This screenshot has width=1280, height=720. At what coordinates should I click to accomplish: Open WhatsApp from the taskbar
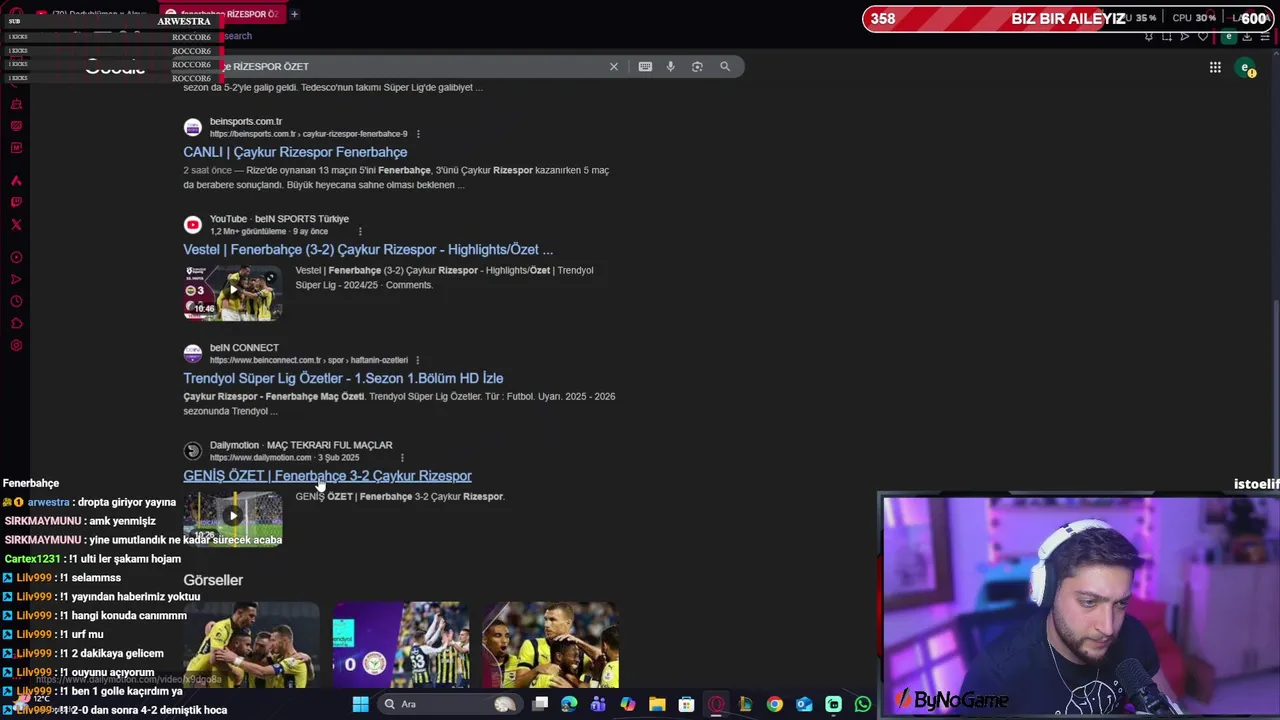point(863,704)
